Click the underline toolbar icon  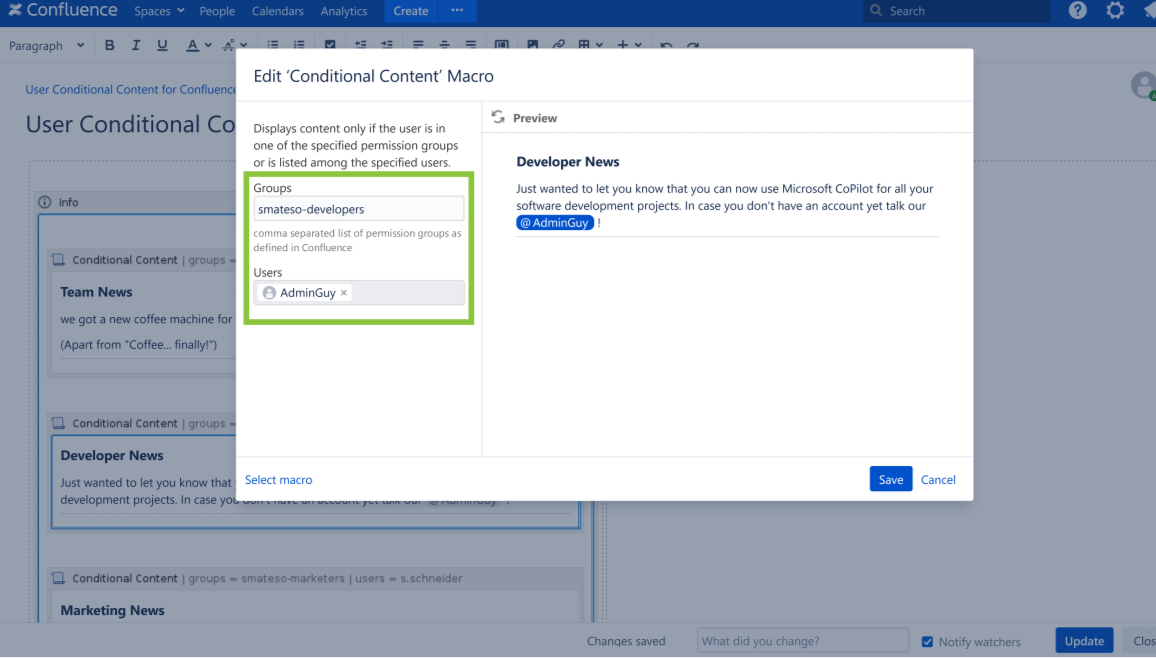(162, 45)
